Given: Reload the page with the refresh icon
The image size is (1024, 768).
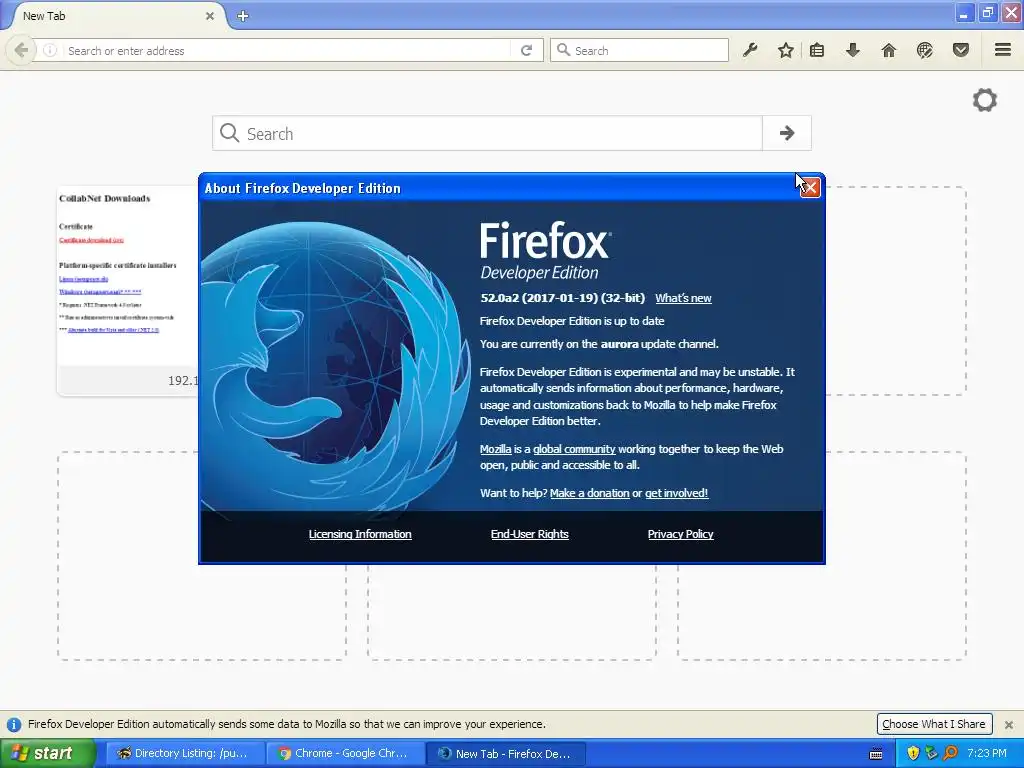Looking at the screenshot, I should [x=526, y=50].
